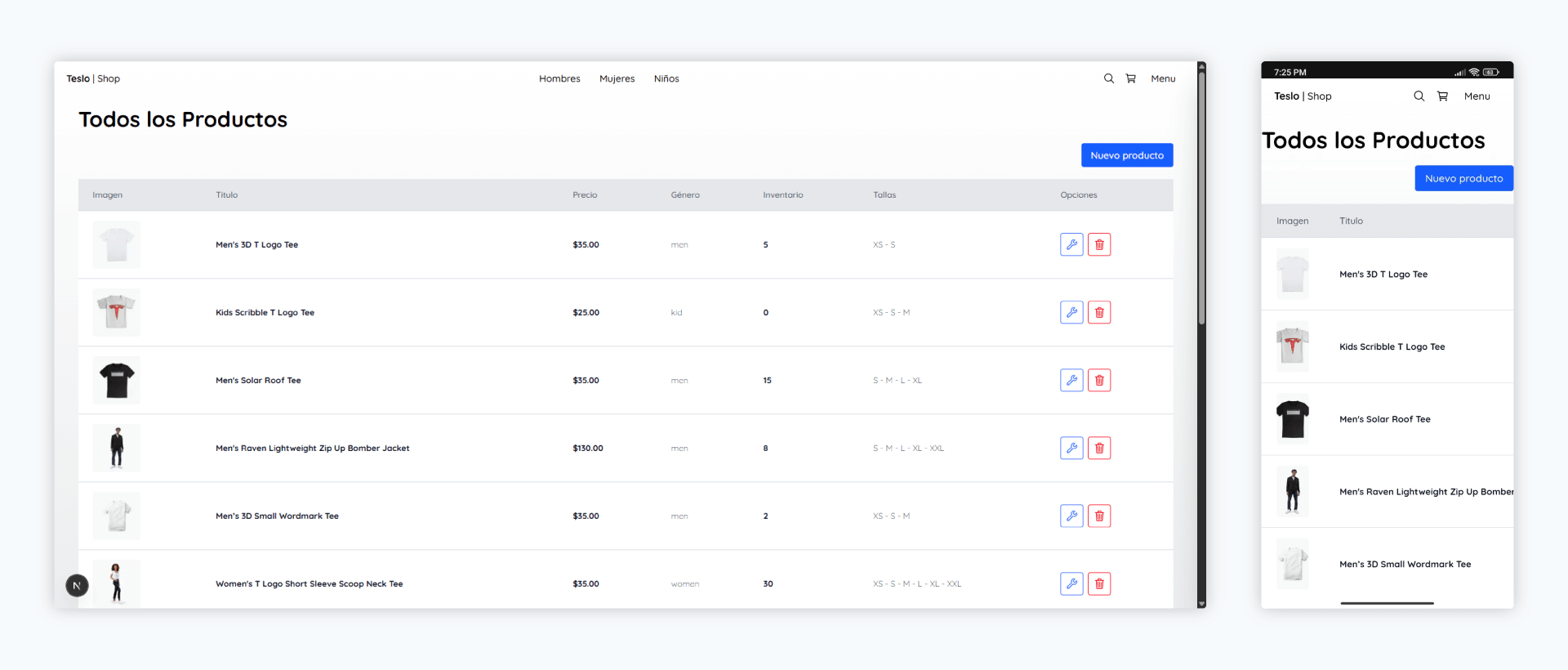This screenshot has width=1568, height=670.
Task: Delete Women's T Logo Scoop Neck Tee
Action: tap(1099, 583)
